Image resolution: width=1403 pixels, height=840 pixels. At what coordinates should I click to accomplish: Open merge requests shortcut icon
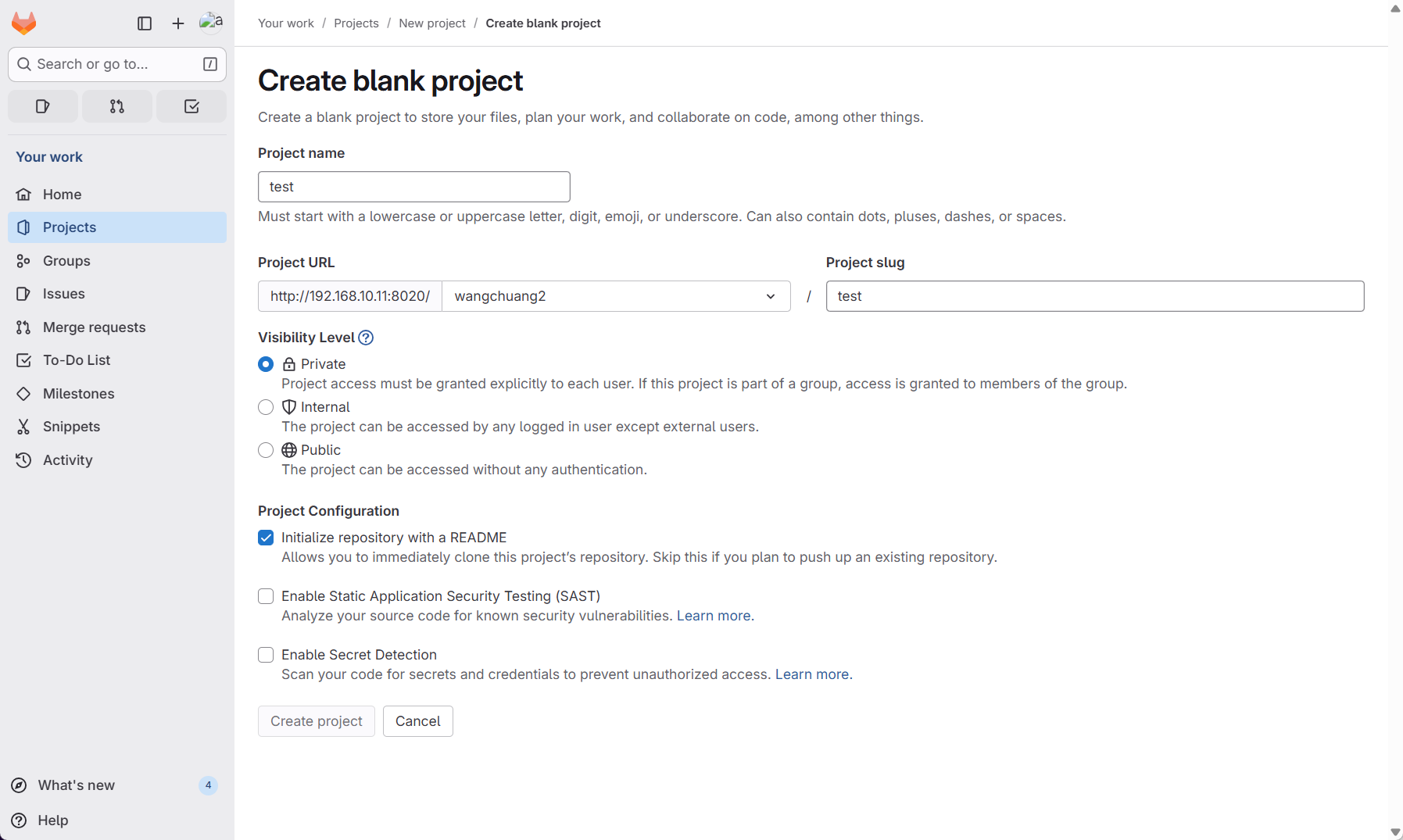[x=117, y=106]
